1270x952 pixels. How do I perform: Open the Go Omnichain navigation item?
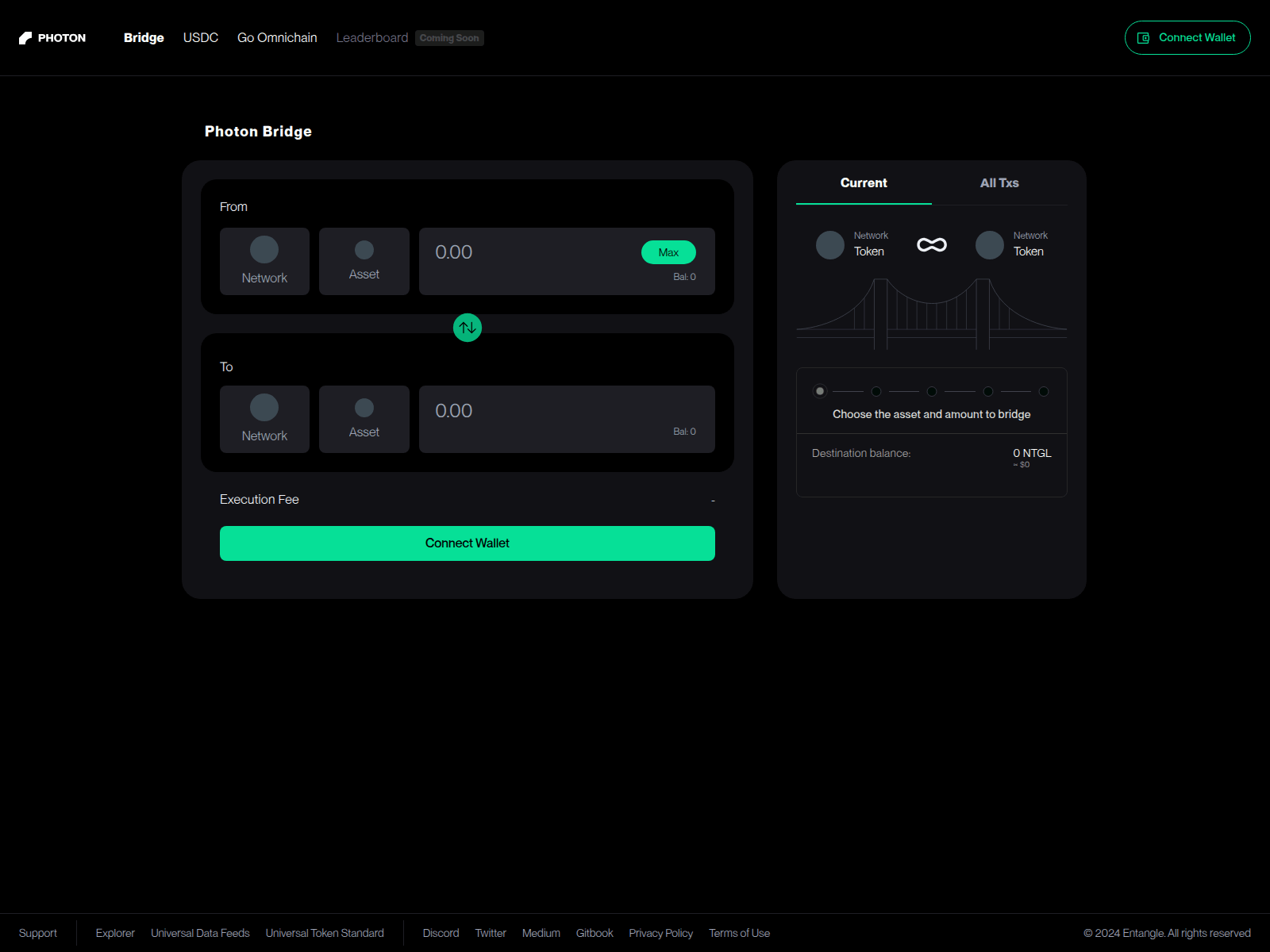[277, 38]
